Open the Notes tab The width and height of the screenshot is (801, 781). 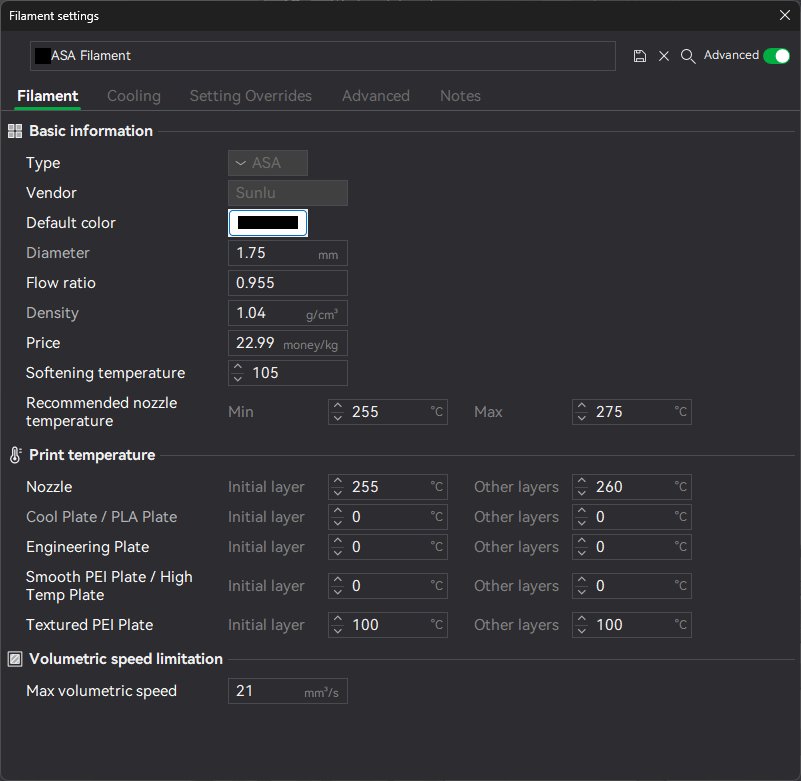coord(460,96)
